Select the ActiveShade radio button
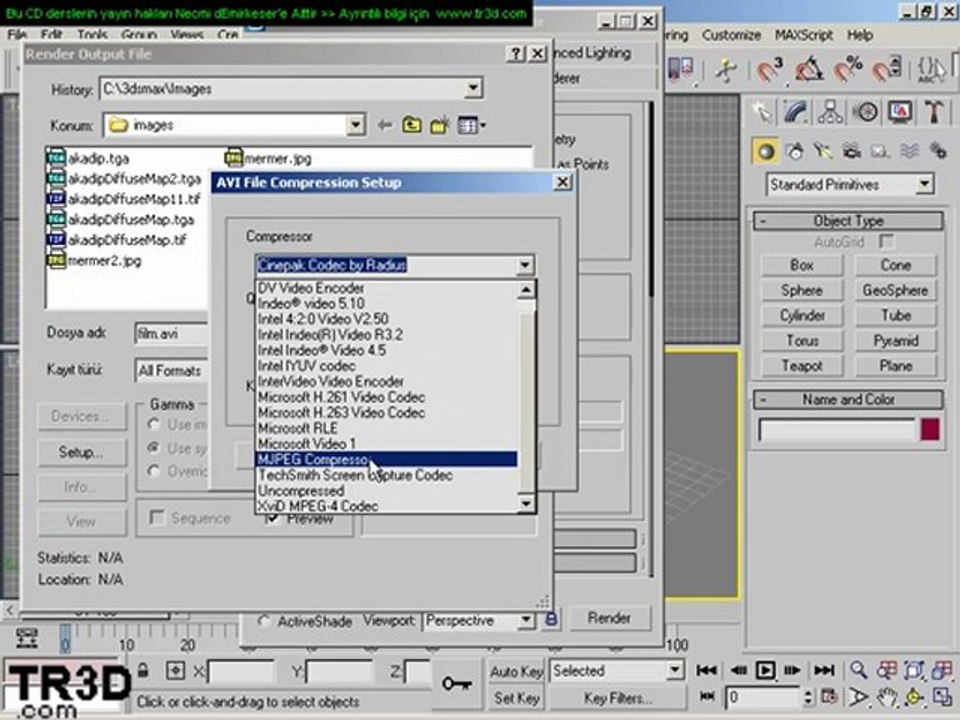Viewport: 960px width, 720px height. pyautogui.click(x=264, y=621)
